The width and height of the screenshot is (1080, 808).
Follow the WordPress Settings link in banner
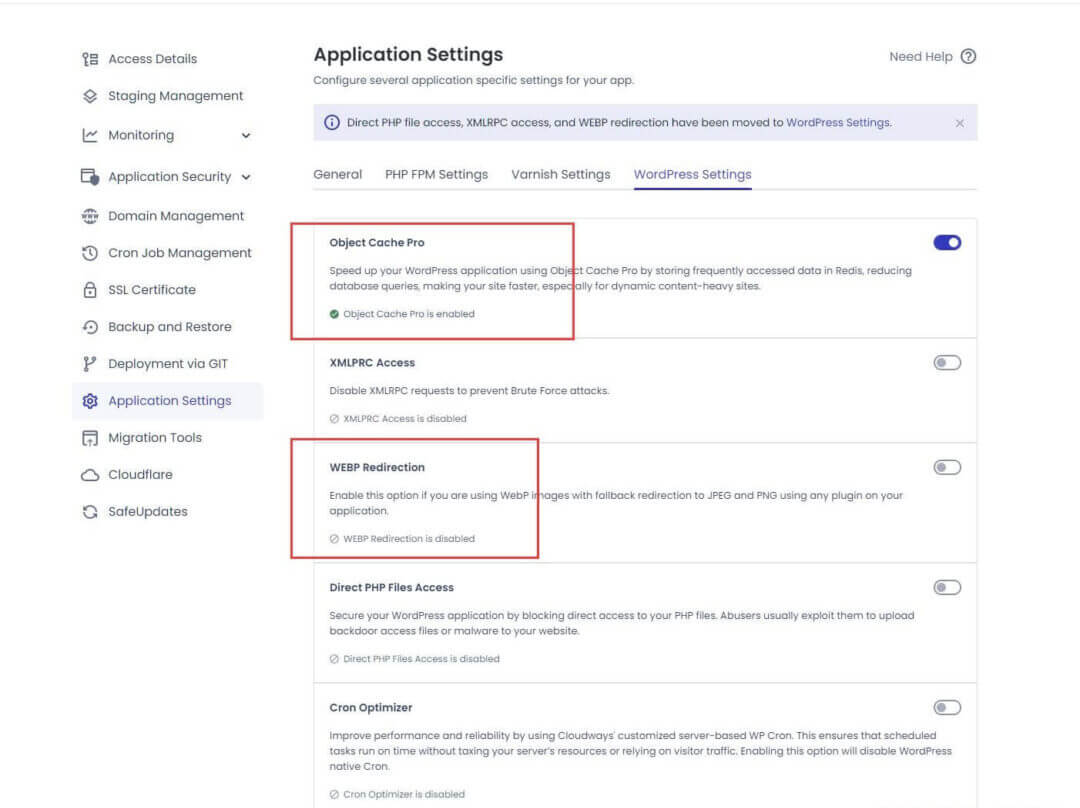[837, 123]
